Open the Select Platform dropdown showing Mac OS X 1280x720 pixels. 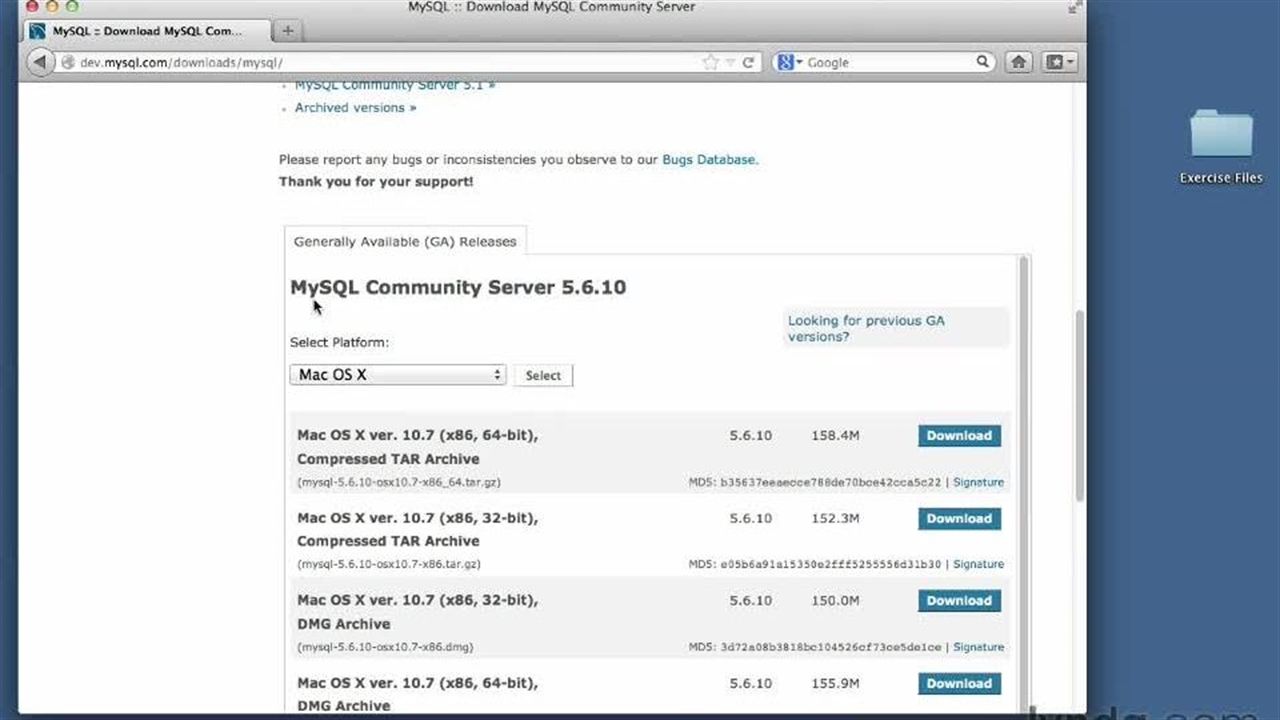(397, 375)
